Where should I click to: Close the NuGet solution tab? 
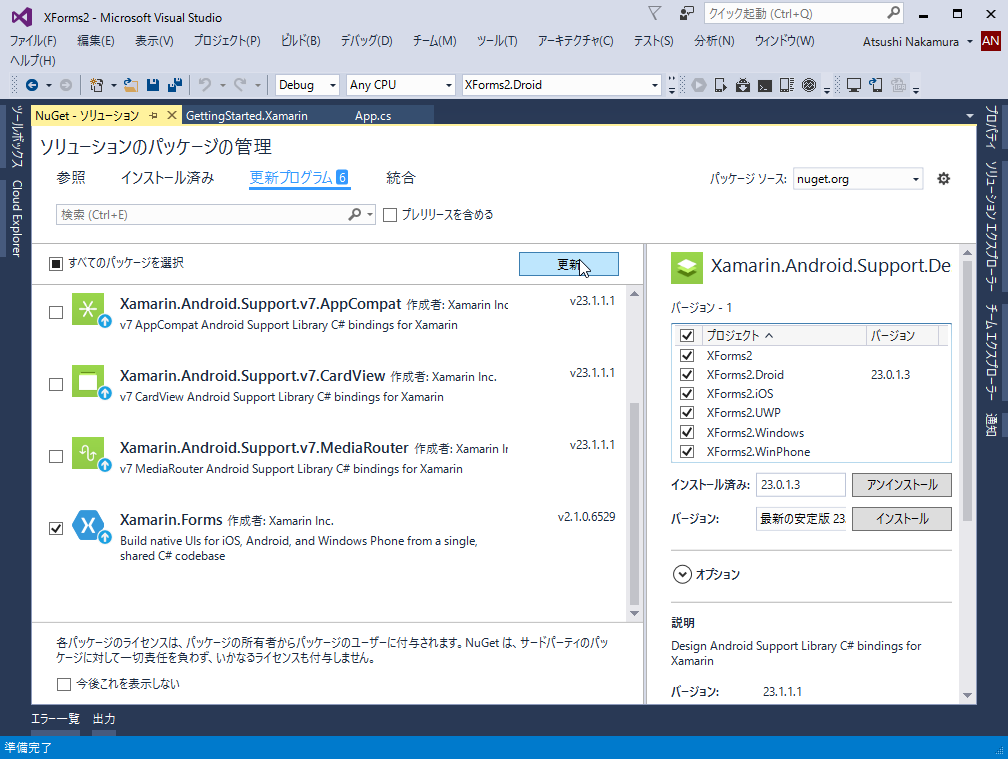tap(172, 115)
